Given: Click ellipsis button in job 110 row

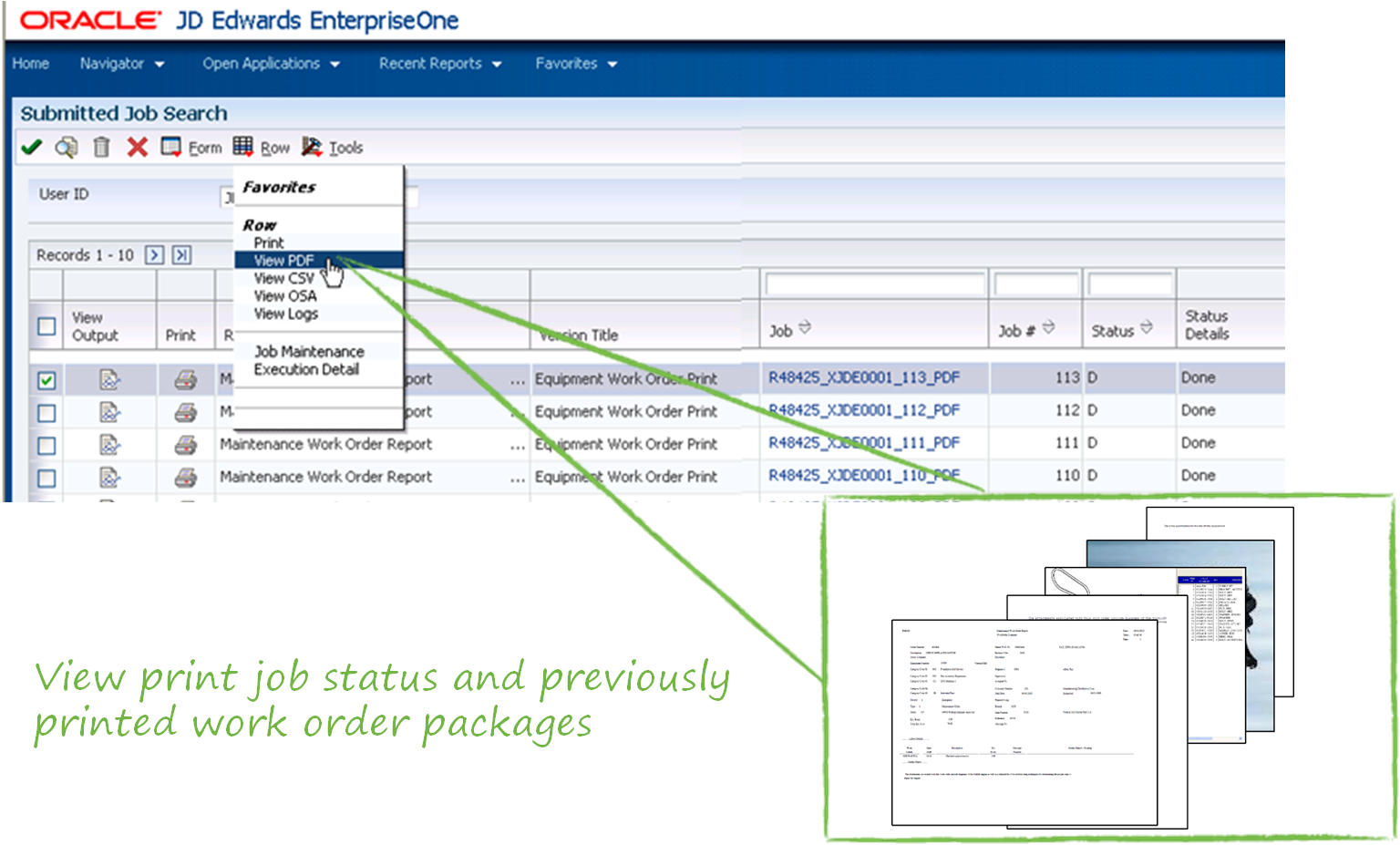Looking at the screenshot, I should coord(518,479).
